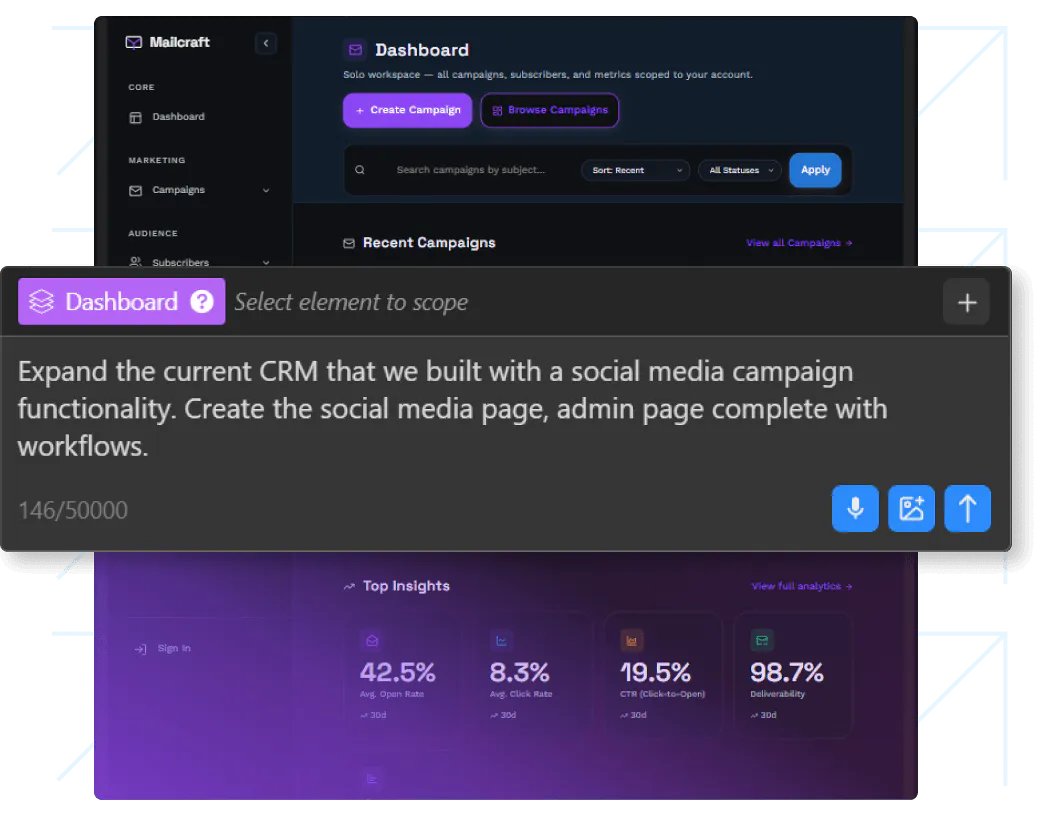Follow the View all Campaigns link
Viewport: 1046px width, 818px height.
(799, 243)
